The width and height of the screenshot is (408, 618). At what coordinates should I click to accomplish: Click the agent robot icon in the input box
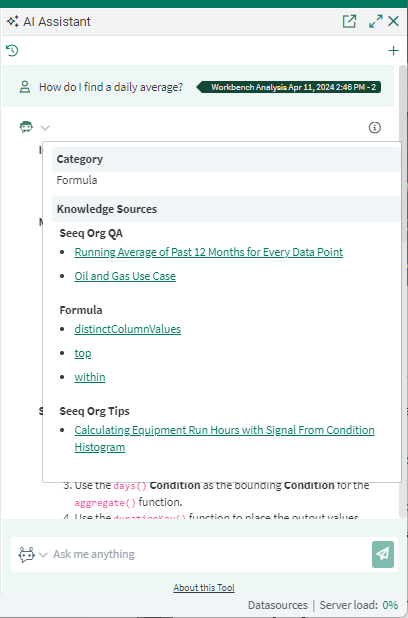[x=26, y=555]
